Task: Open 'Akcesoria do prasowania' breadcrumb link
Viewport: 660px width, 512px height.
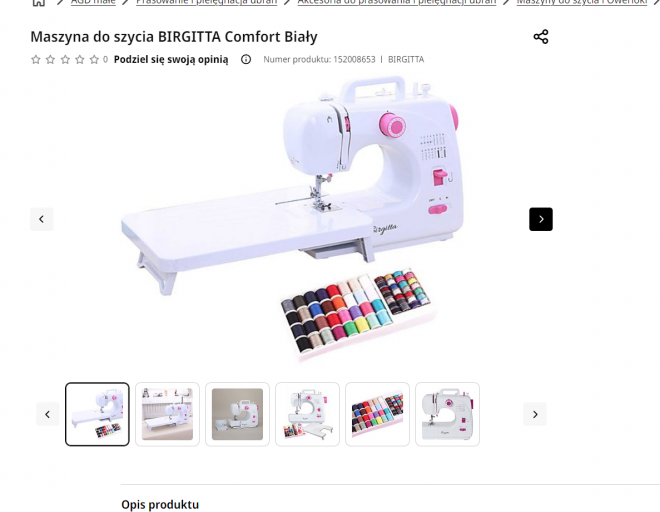Action: [397, 2]
